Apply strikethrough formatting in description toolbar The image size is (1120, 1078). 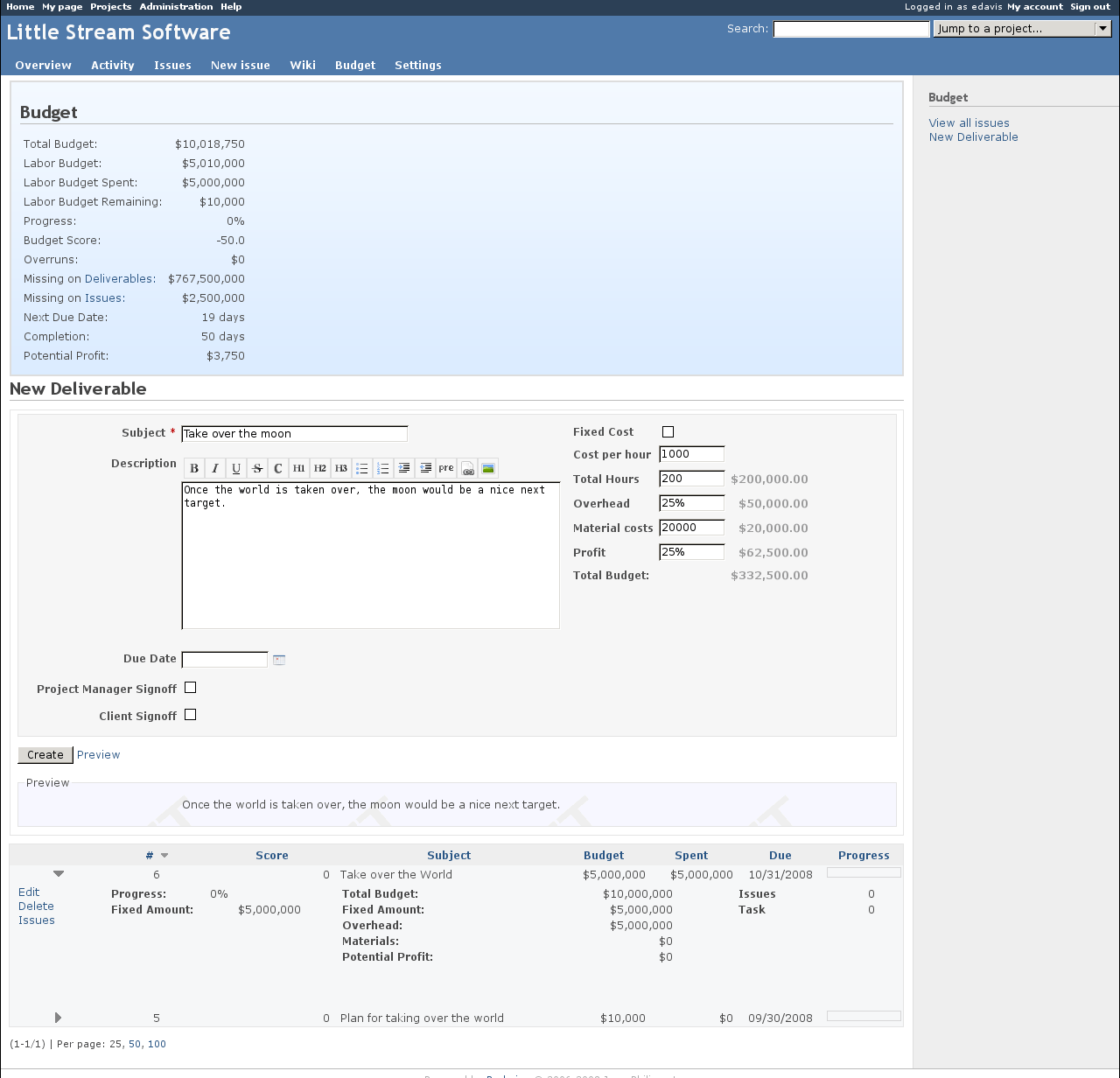pyautogui.click(x=257, y=468)
